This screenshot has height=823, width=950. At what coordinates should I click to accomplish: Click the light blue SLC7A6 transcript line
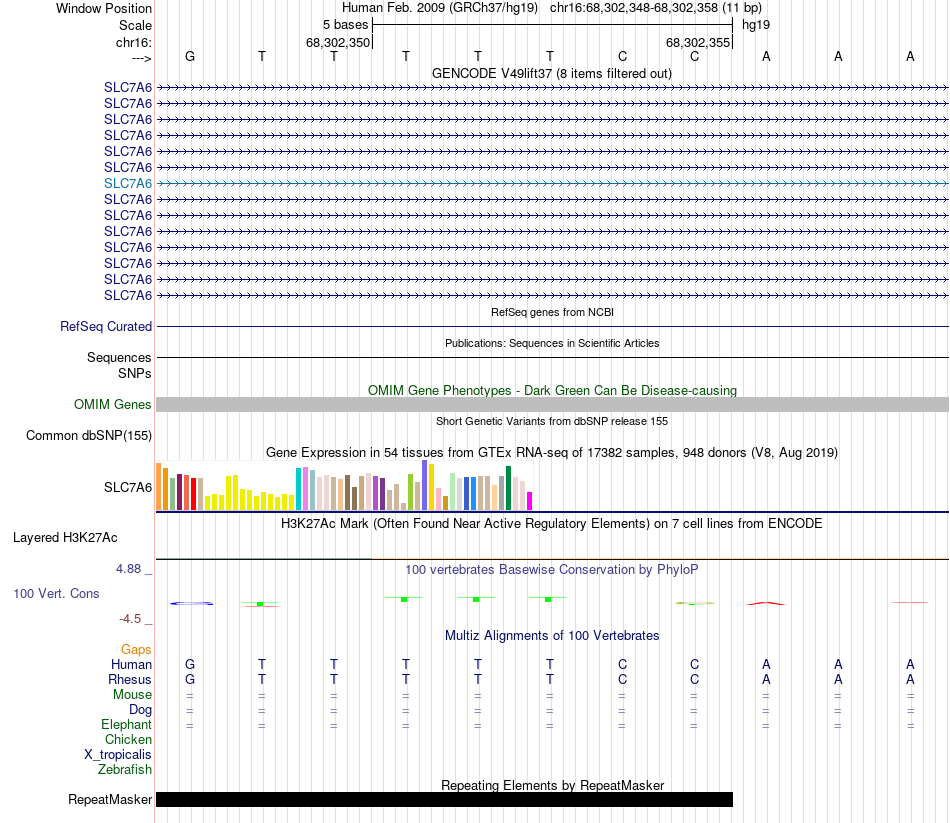point(553,183)
